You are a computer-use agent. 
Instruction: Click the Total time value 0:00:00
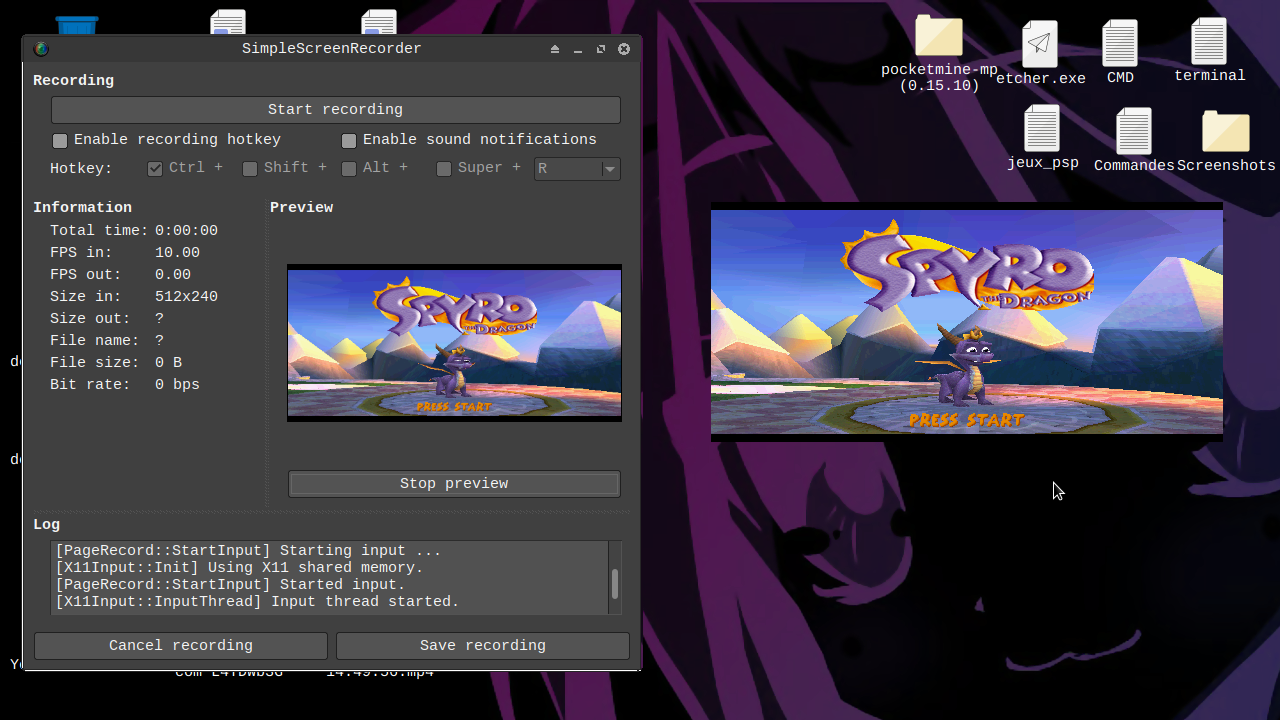[x=186, y=231]
